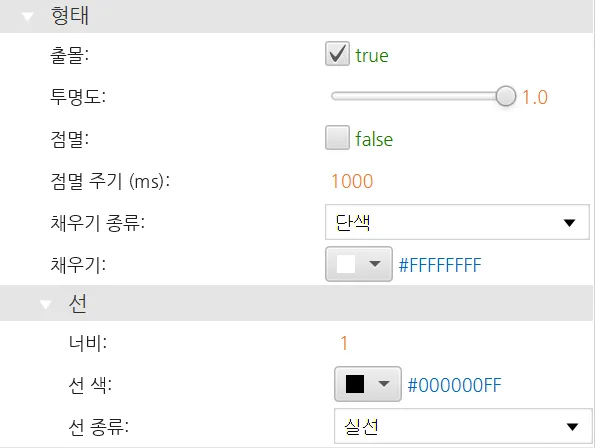Click the #000000FF line color hex value
The width and height of the screenshot is (595, 448).
[454, 385]
